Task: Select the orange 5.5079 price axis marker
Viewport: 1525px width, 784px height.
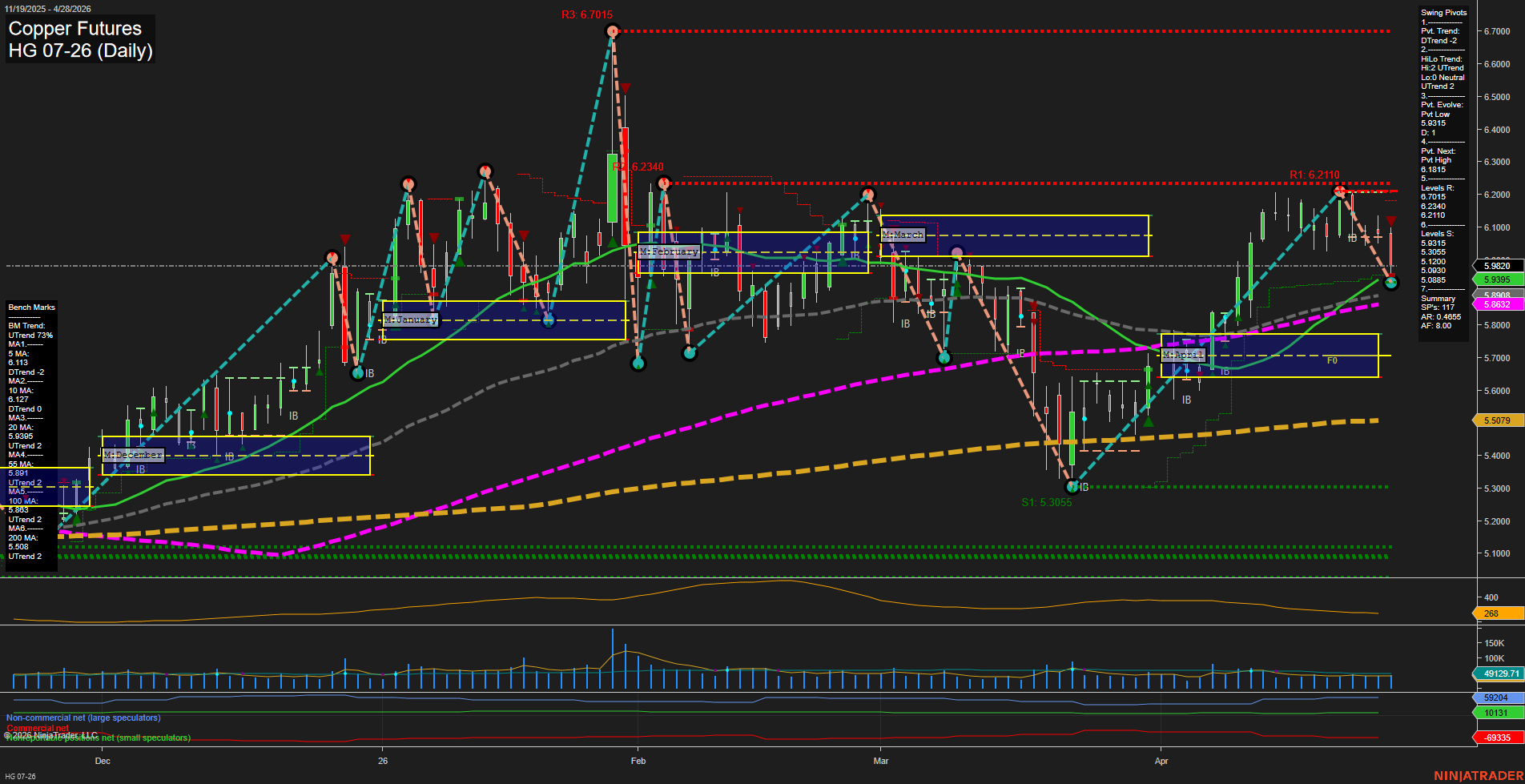Action: (1496, 420)
